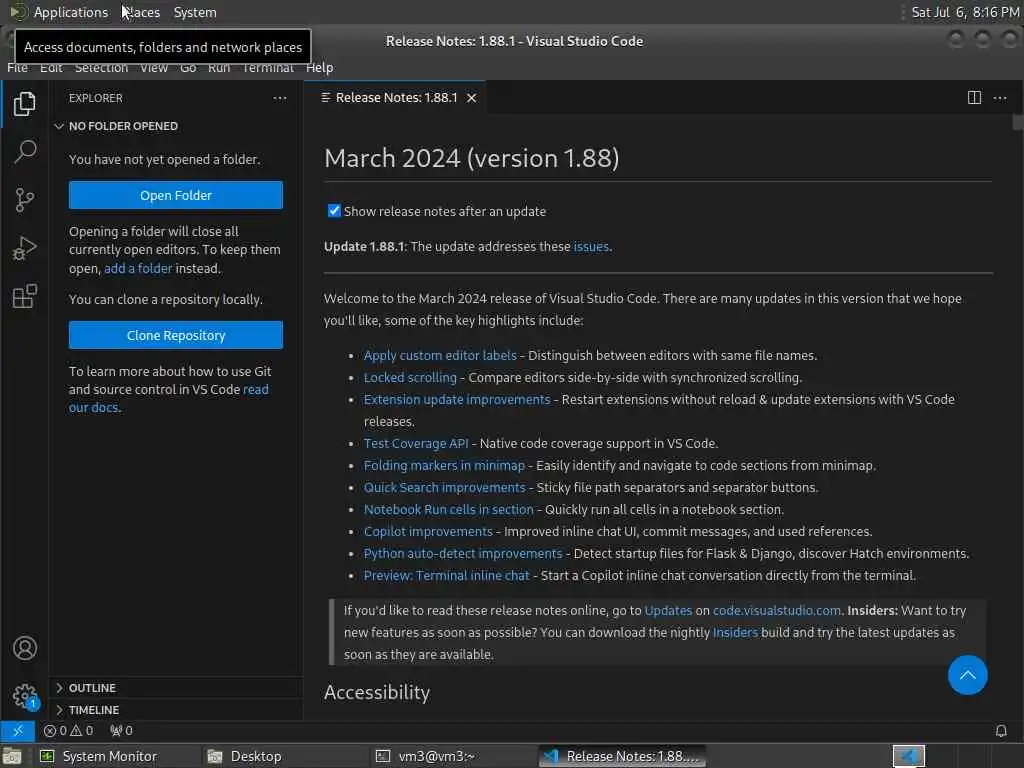The width and height of the screenshot is (1024, 768).
Task: Open the Source Control view icon
Action: tap(25, 200)
